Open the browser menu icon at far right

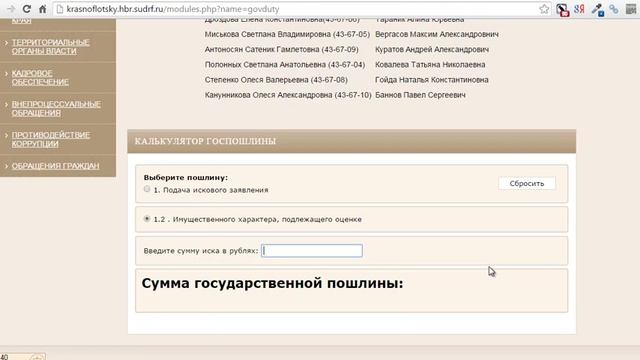coord(631,9)
